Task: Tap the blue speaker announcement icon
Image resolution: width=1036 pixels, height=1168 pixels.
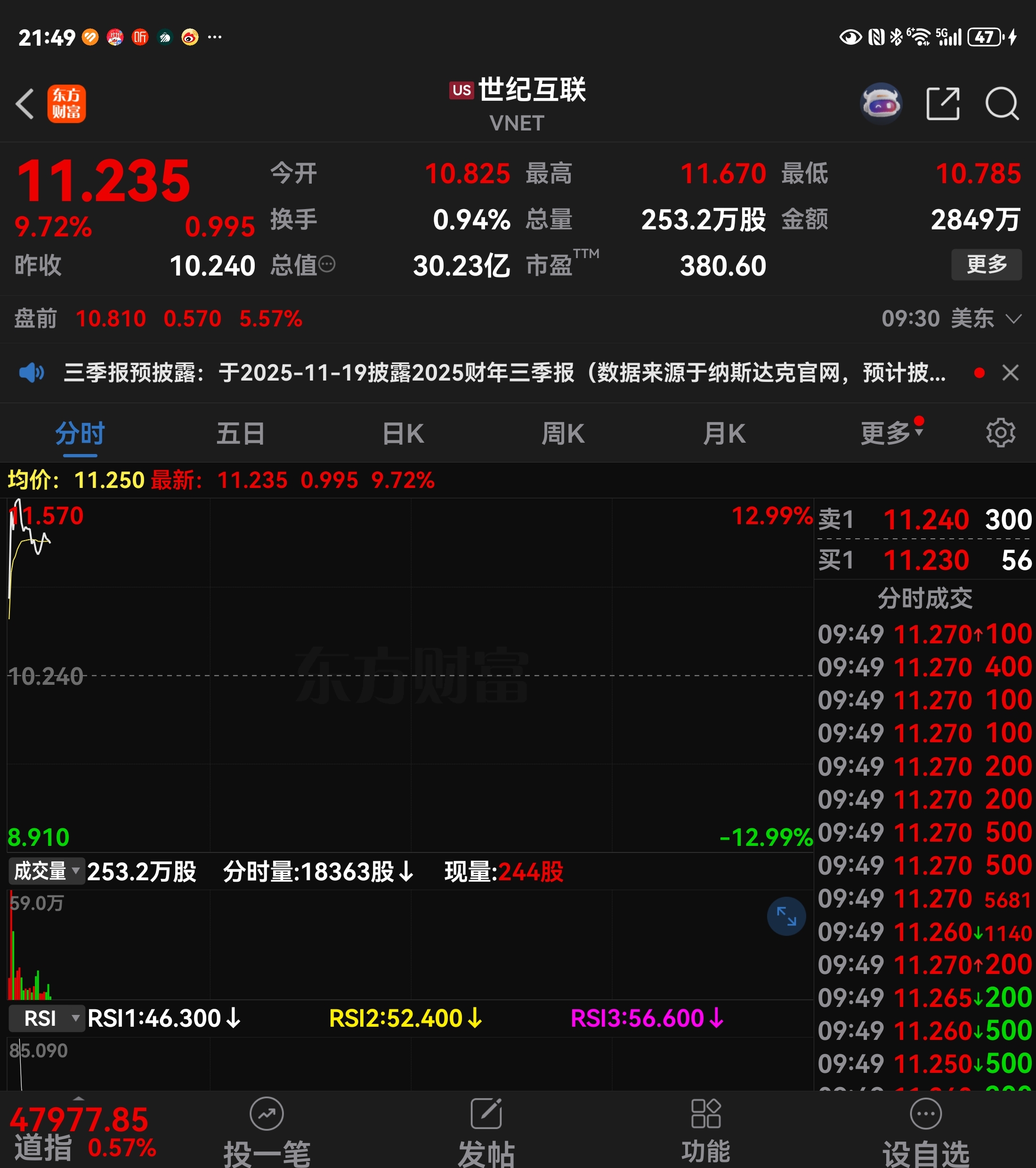Action: tap(32, 373)
